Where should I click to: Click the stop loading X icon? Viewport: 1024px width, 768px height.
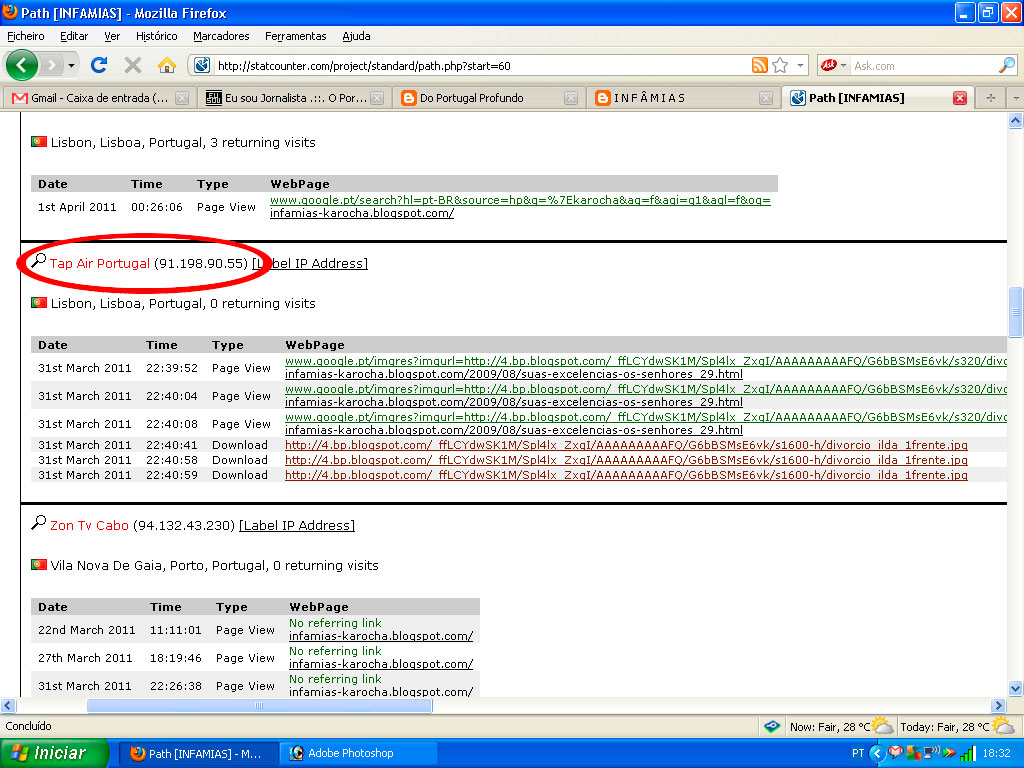[x=133, y=65]
